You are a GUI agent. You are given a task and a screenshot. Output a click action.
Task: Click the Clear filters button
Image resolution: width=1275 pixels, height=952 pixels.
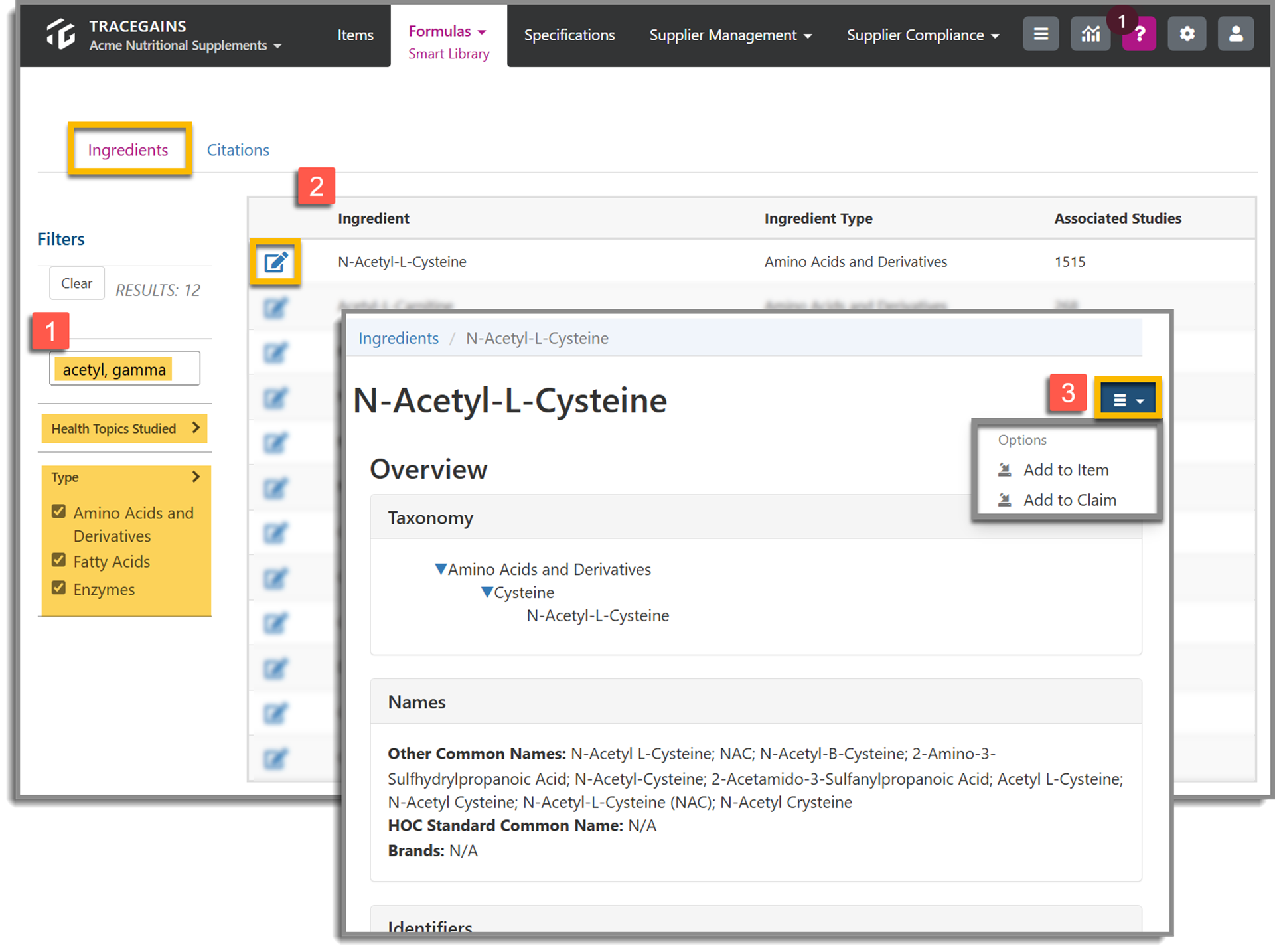(77, 283)
